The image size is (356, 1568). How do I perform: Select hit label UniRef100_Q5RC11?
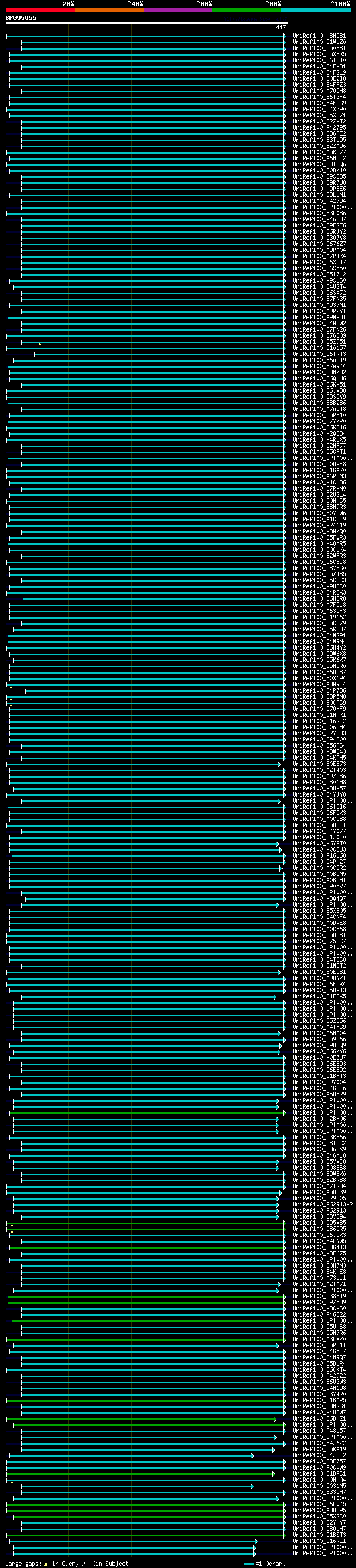click(x=319, y=1345)
